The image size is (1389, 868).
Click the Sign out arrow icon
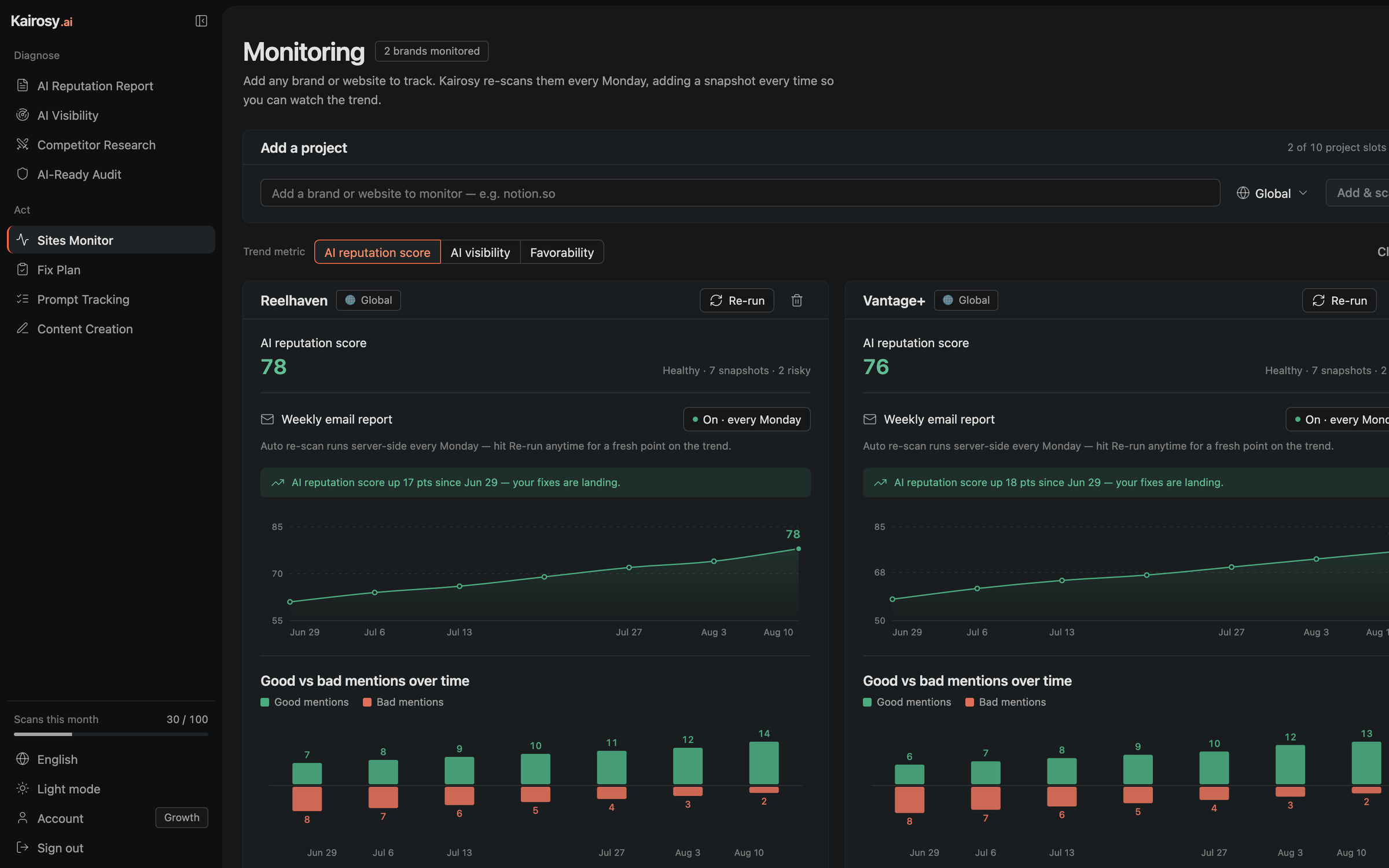[23, 847]
